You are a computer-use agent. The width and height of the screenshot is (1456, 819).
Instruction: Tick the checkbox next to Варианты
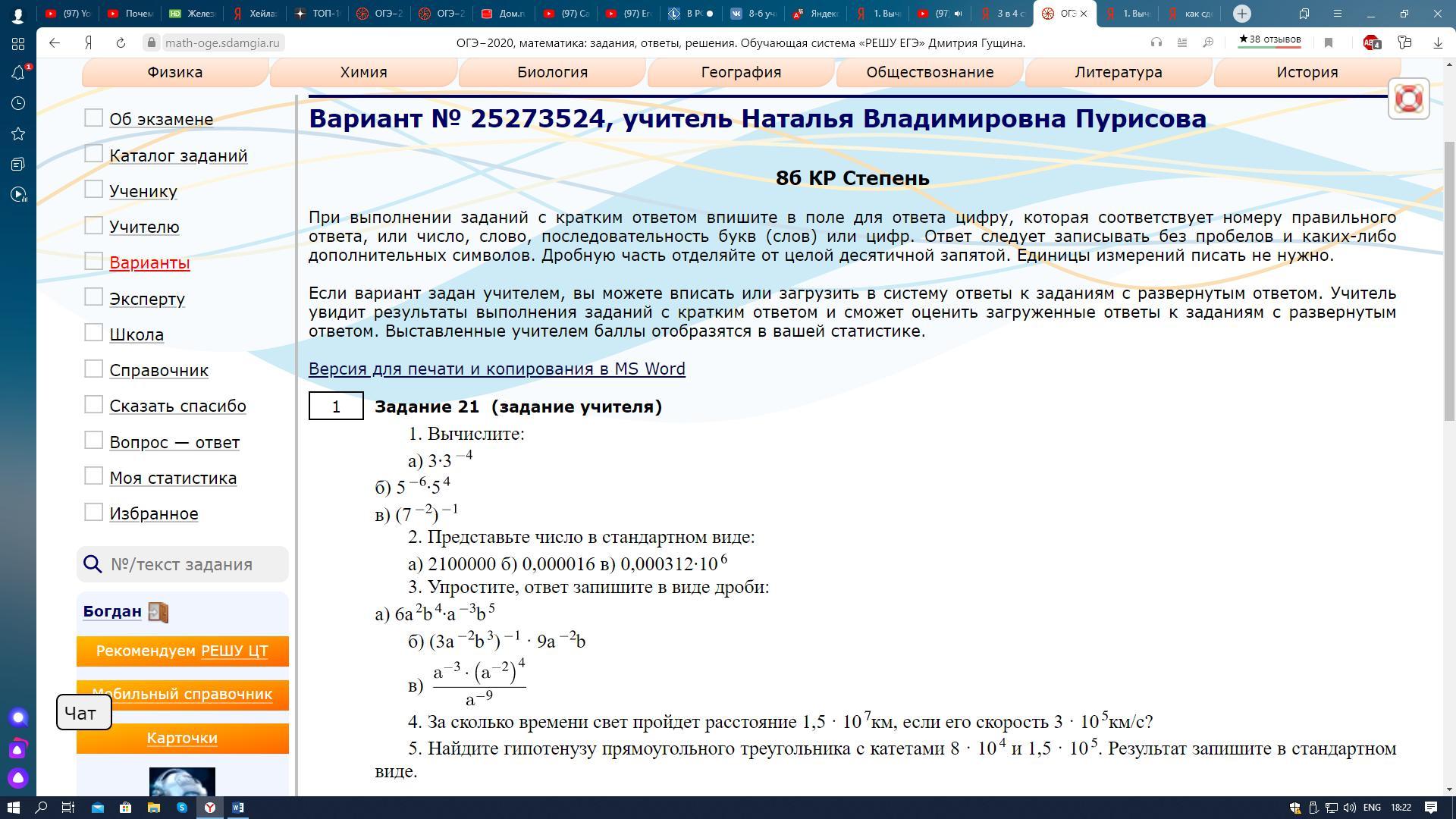pyautogui.click(x=93, y=261)
